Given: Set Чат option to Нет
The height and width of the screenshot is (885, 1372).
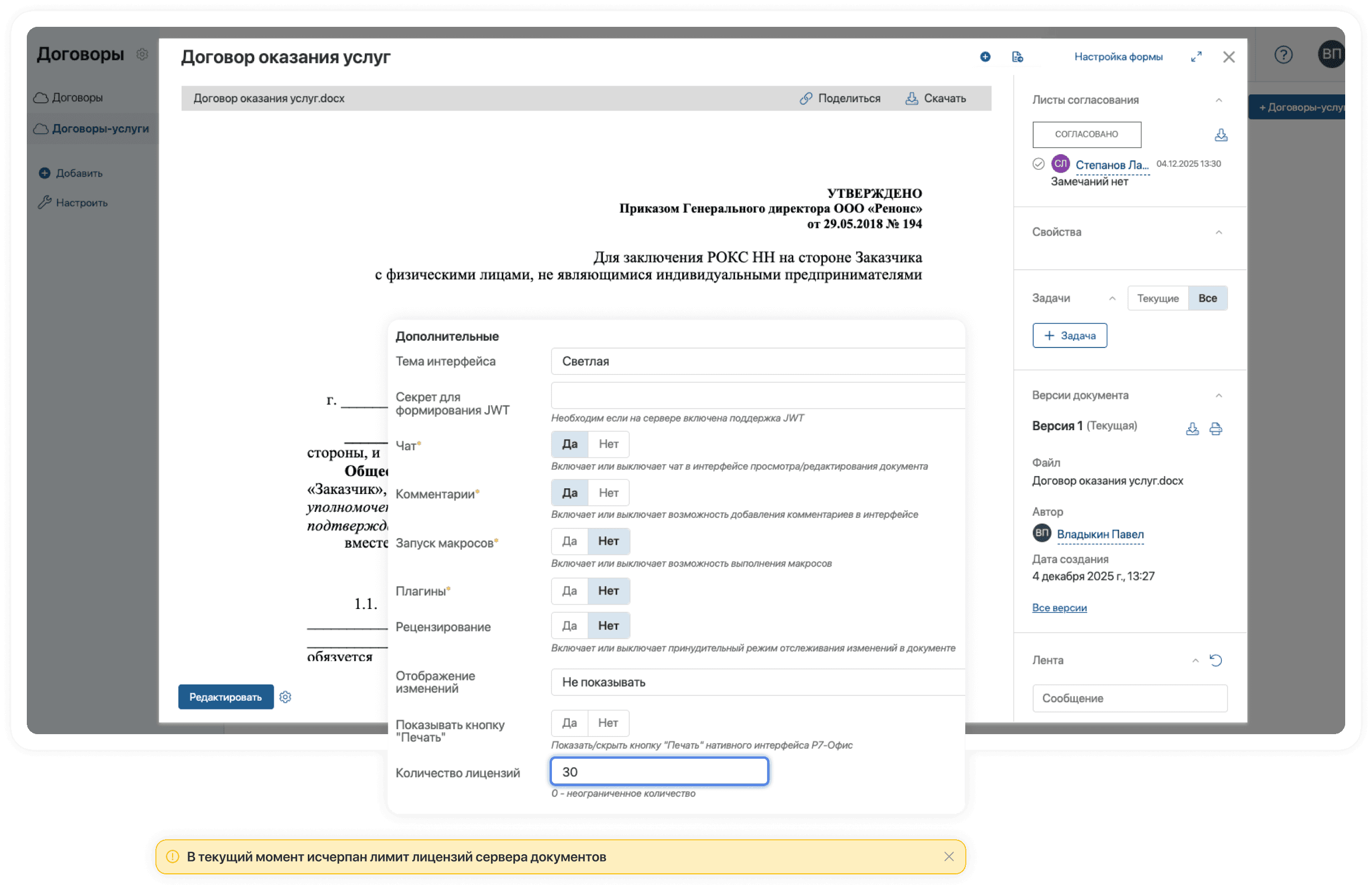Looking at the screenshot, I should point(608,444).
